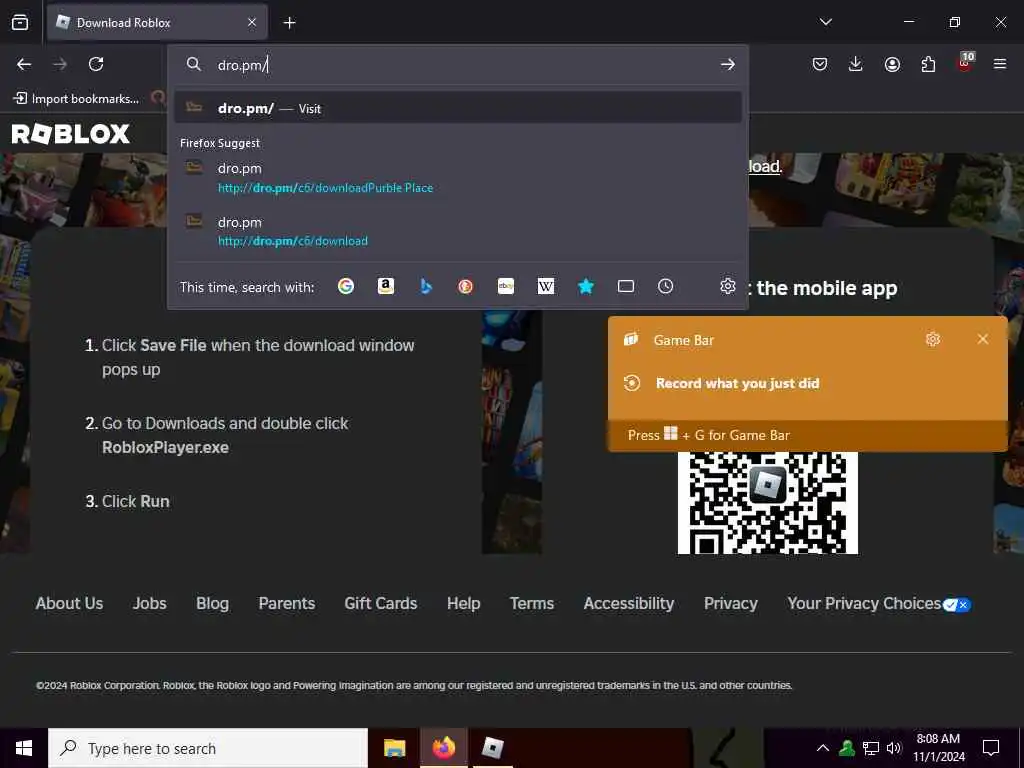Open Firefox View recent browsing icon
Screen dimensions: 1024x768
(x=20, y=23)
